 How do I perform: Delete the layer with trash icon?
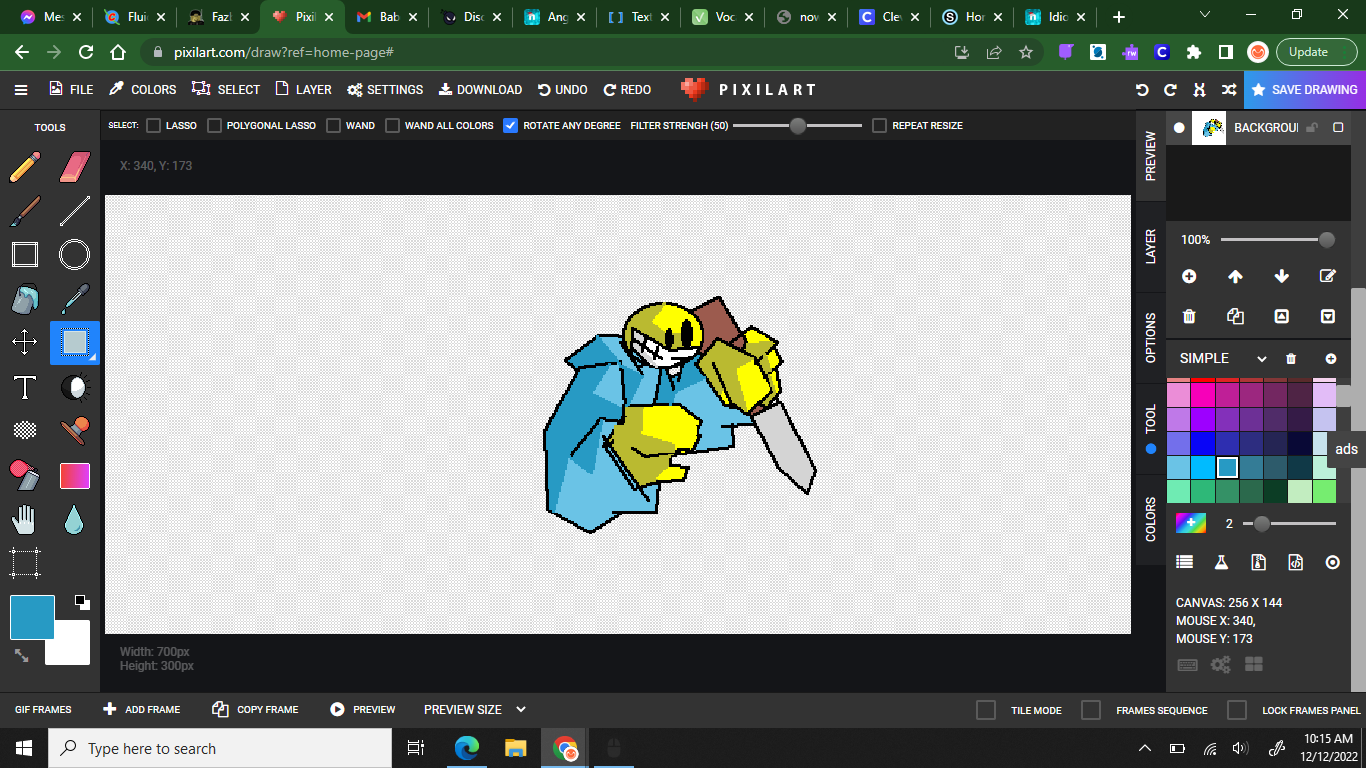click(x=1189, y=316)
